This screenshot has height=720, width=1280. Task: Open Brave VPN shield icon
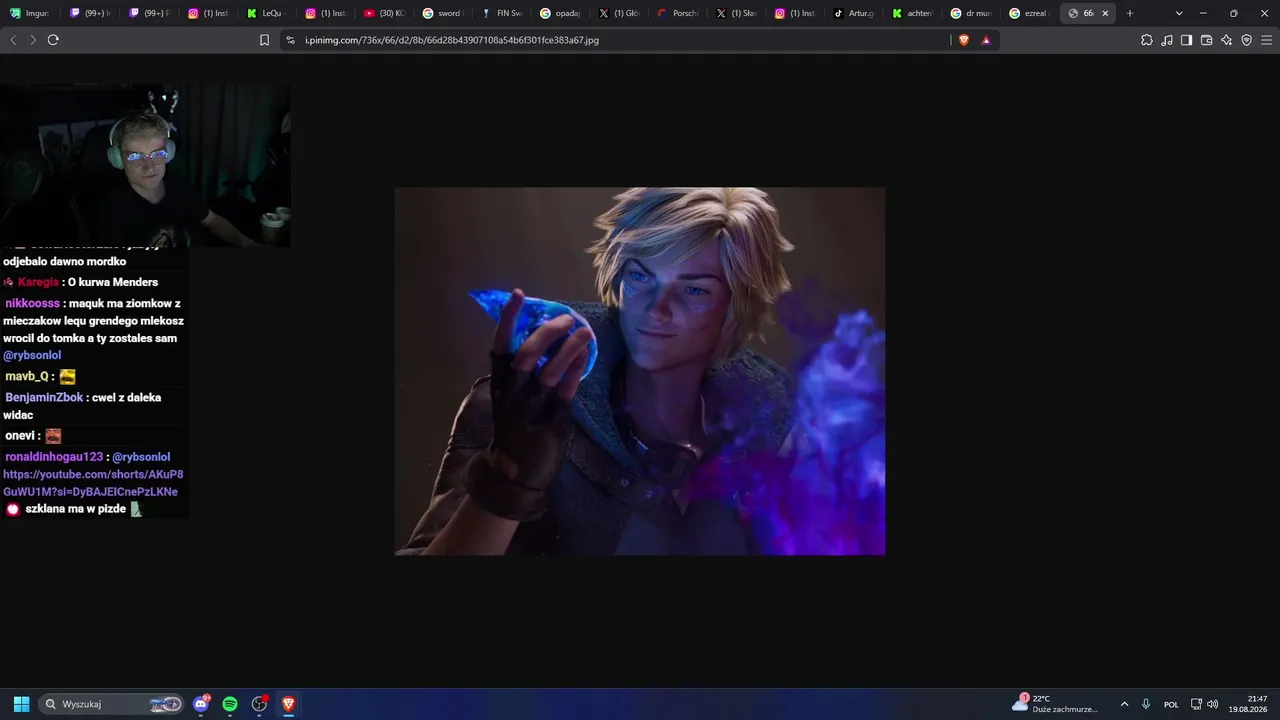click(x=1246, y=40)
